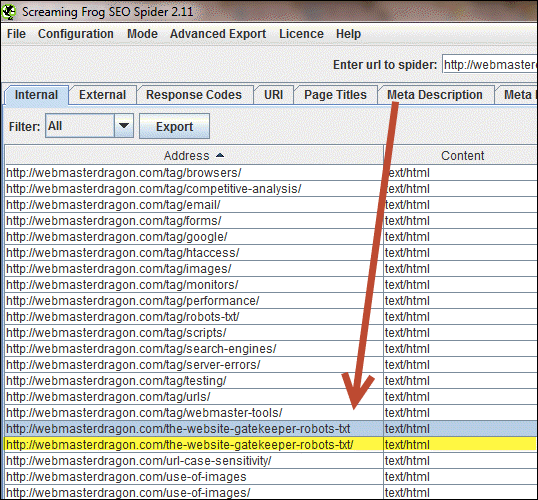Select the tag/htaccess/ address row
This screenshot has height=500, width=538.
pyautogui.click(x=194, y=253)
